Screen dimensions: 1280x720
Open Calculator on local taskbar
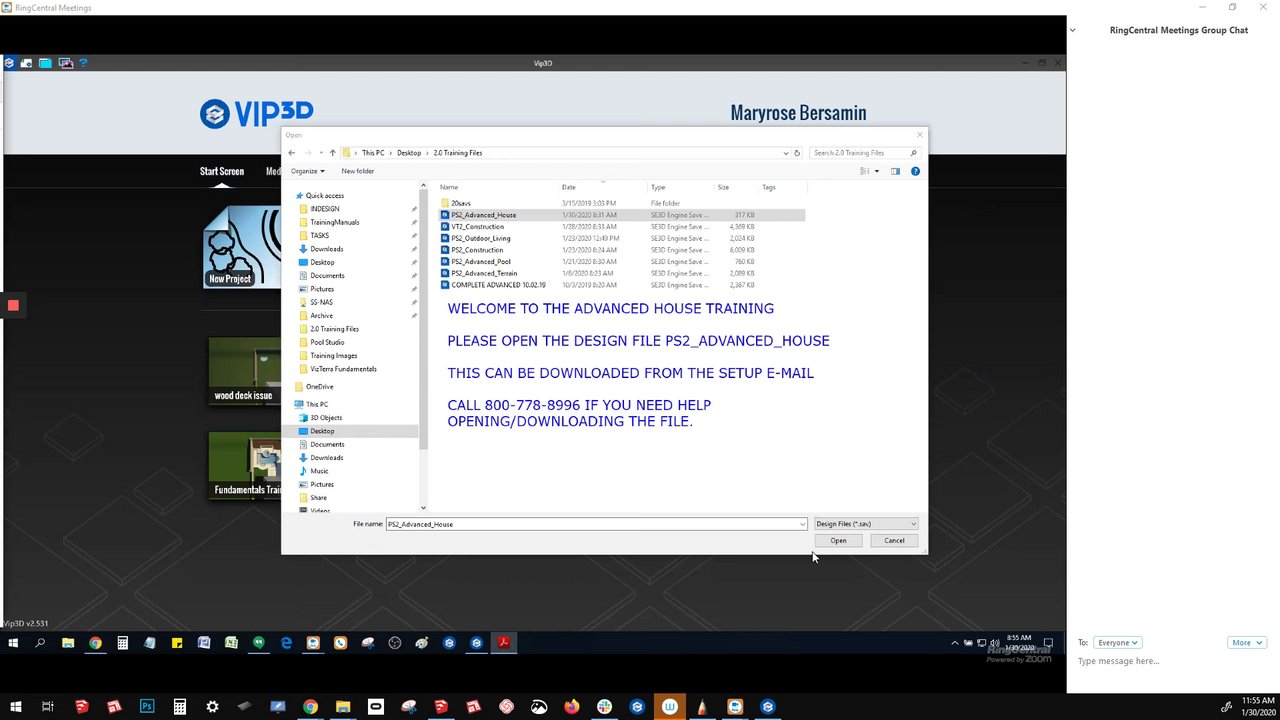click(180, 707)
